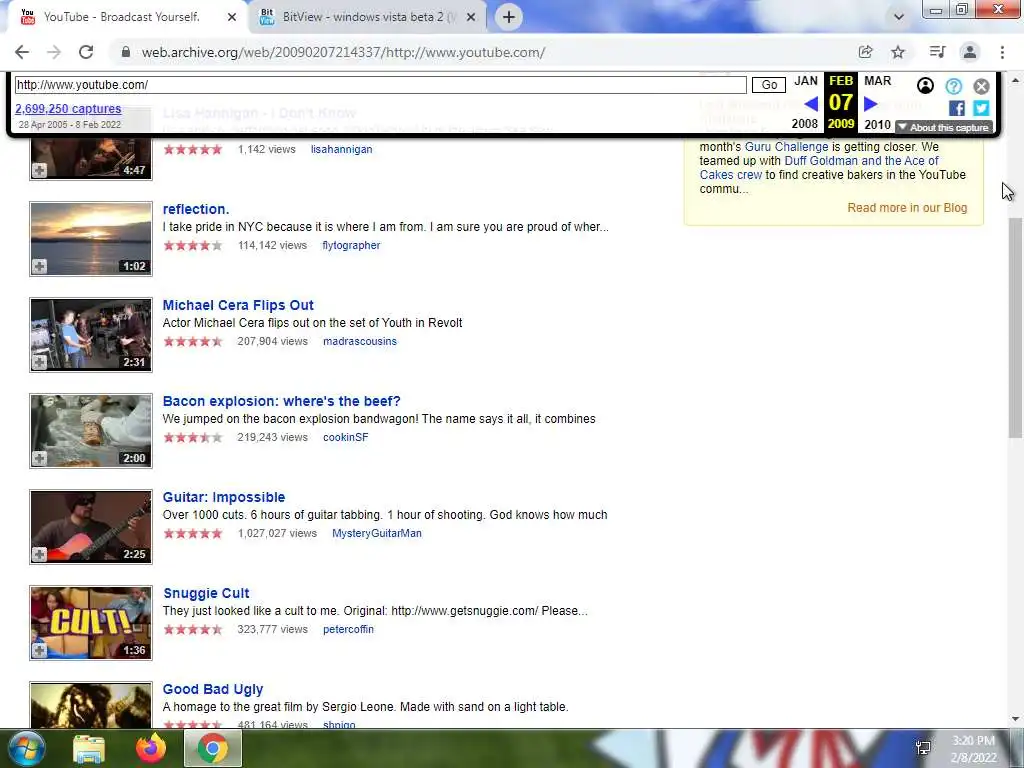Image resolution: width=1024 pixels, height=768 pixels.
Task: Click the Wayback Machine URL field
Action: tap(381, 85)
